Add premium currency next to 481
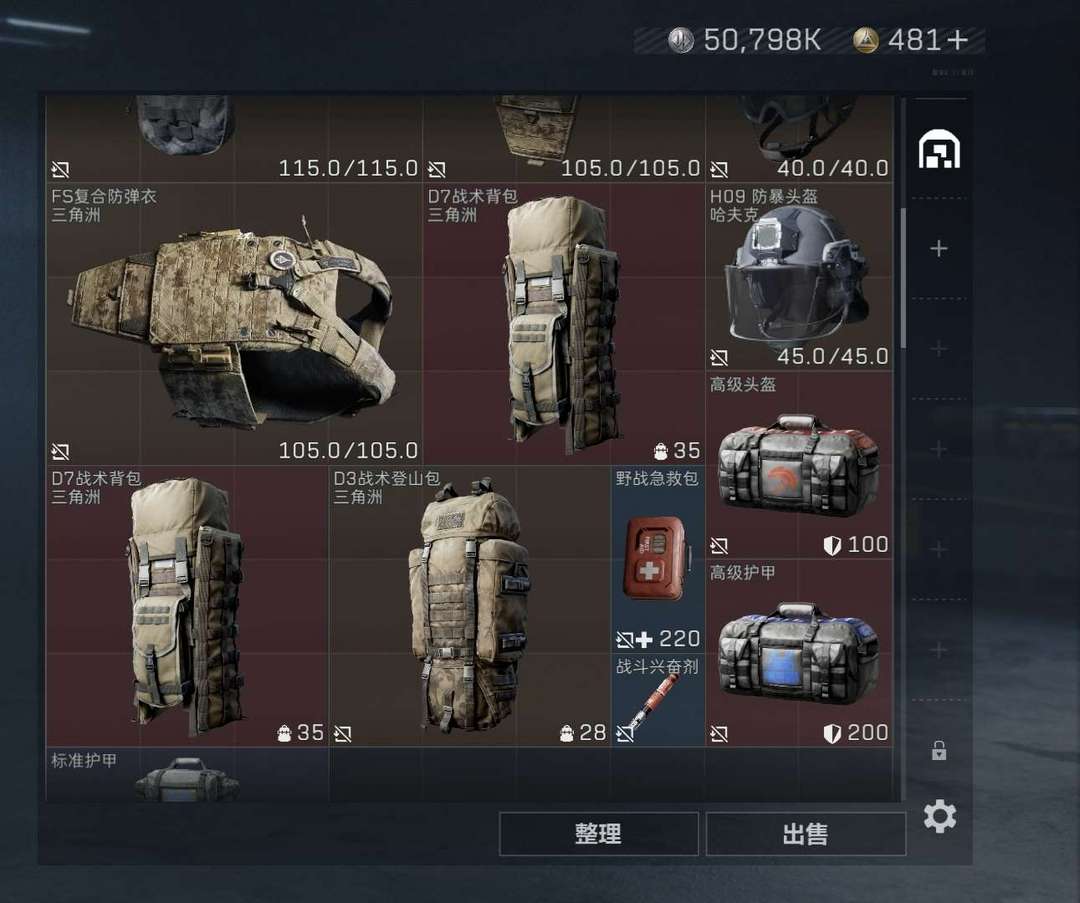The height and width of the screenshot is (903, 1080). click(957, 40)
